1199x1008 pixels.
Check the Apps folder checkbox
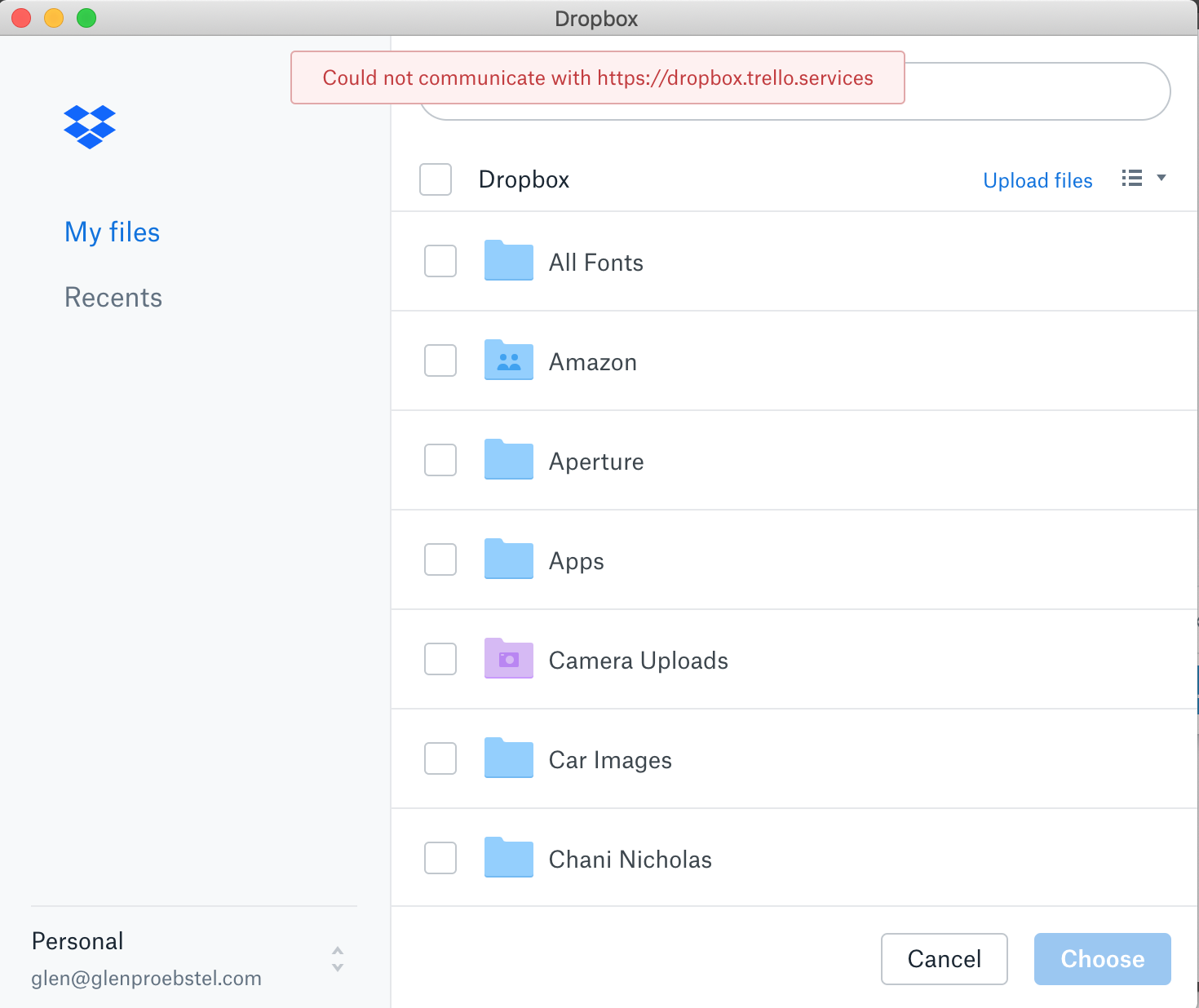tap(440, 559)
